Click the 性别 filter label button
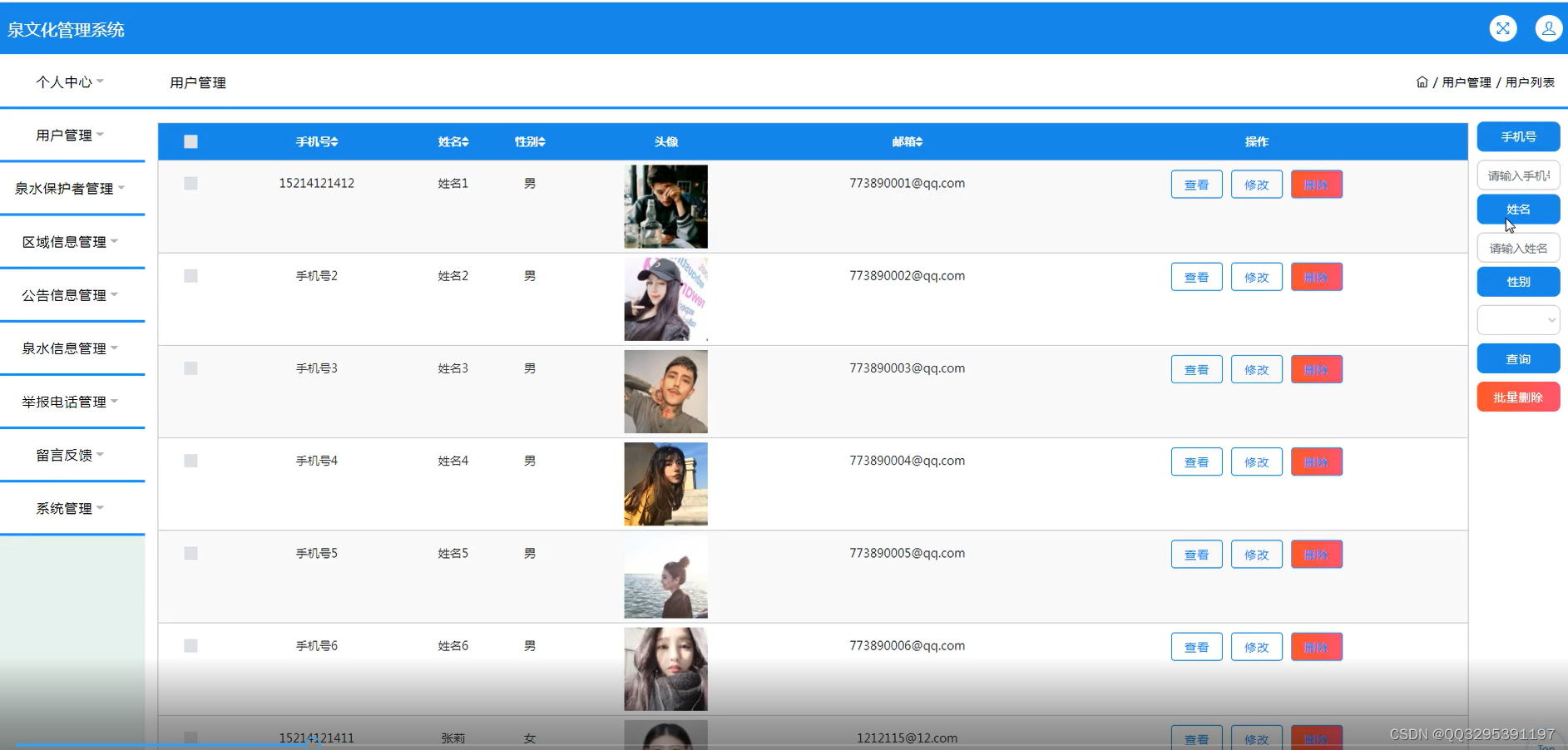Image resolution: width=1568 pixels, height=750 pixels. tap(1518, 281)
